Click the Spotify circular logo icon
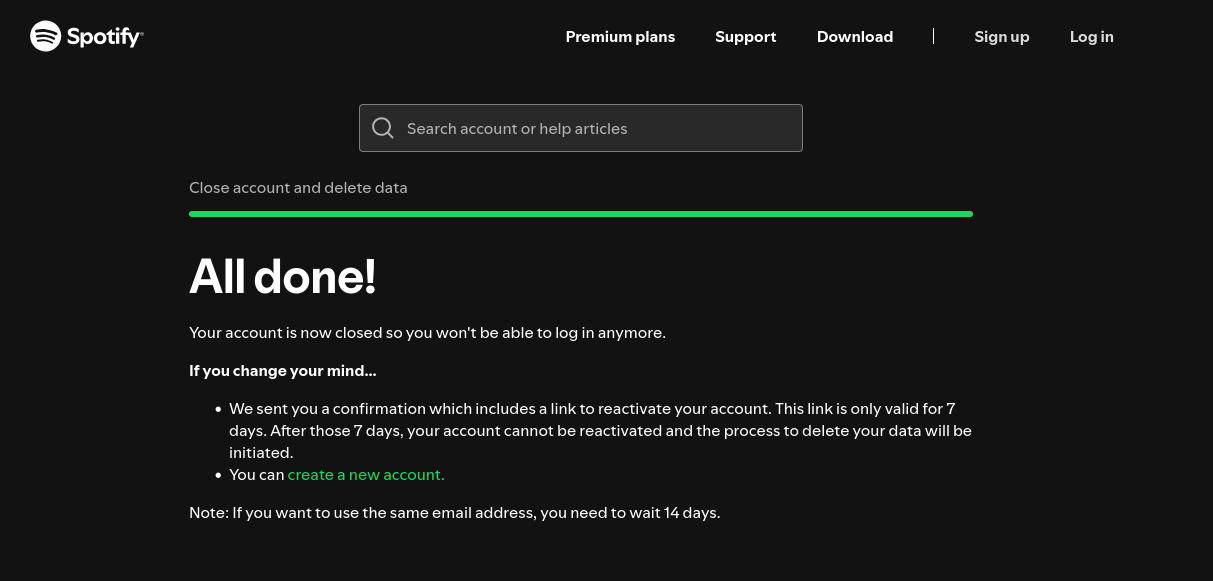 click(x=45, y=36)
